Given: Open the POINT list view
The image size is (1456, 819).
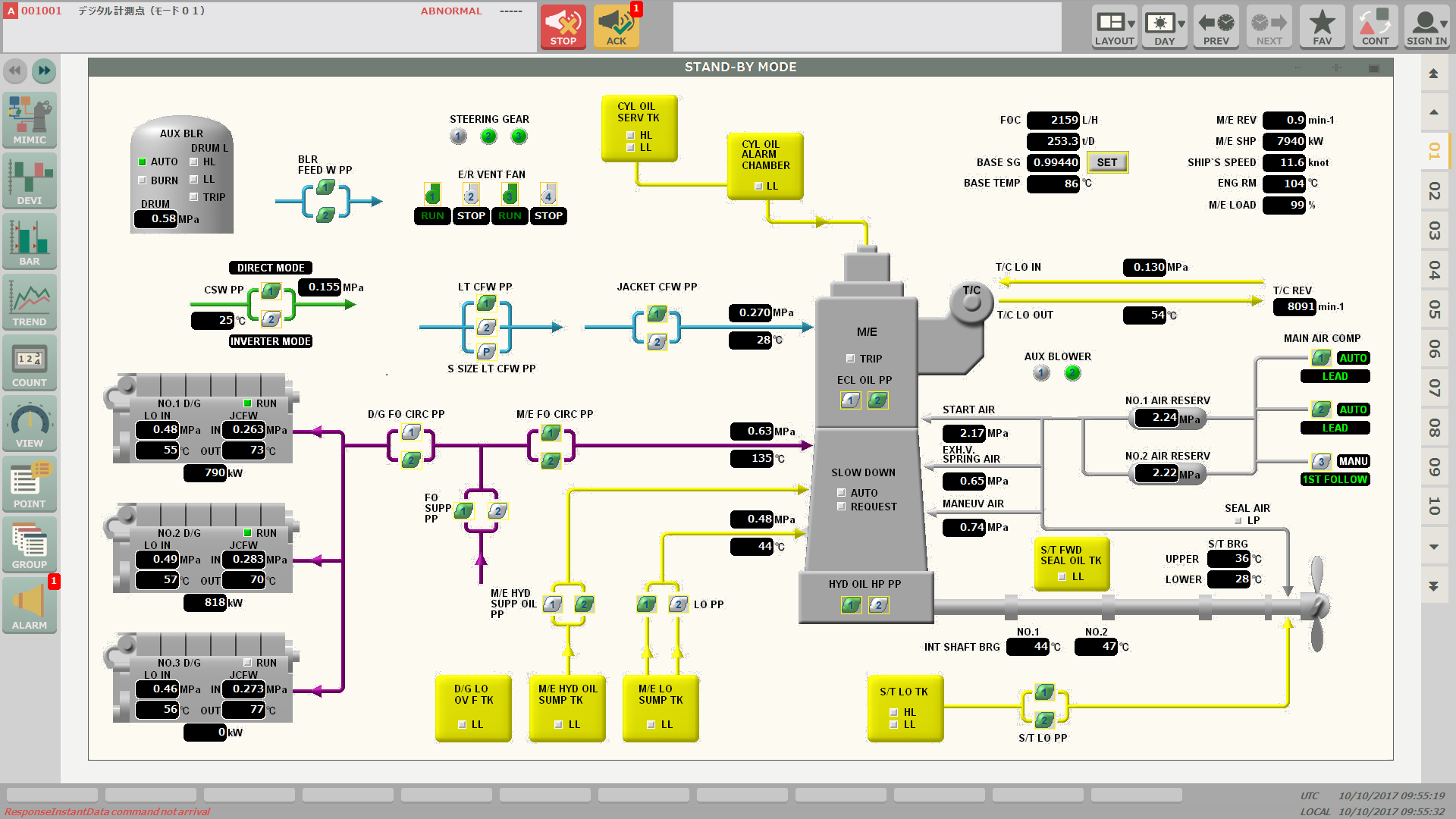Looking at the screenshot, I should tap(30, 484).
